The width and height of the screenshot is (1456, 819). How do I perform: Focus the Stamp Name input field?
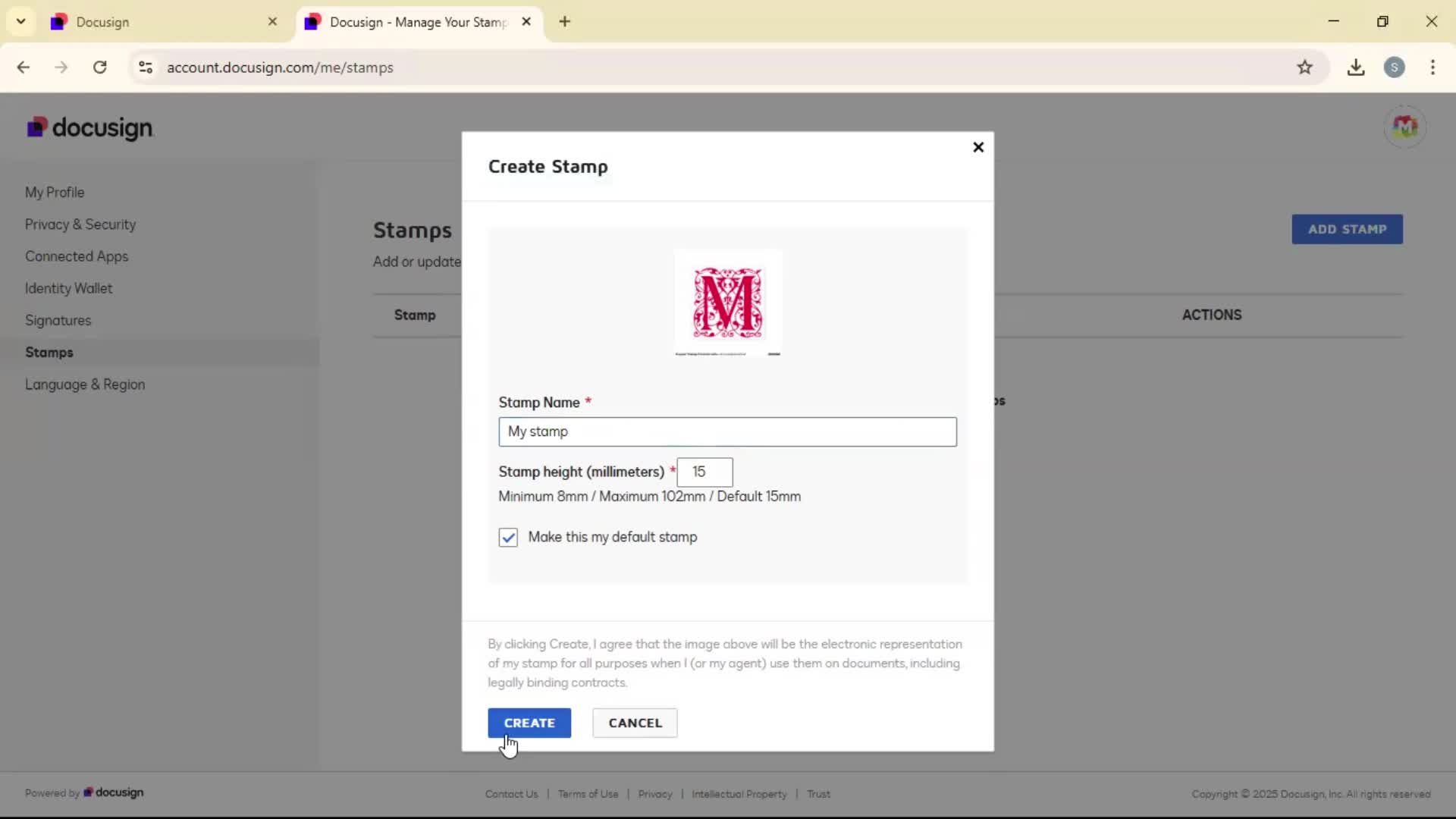pos(727,431)
